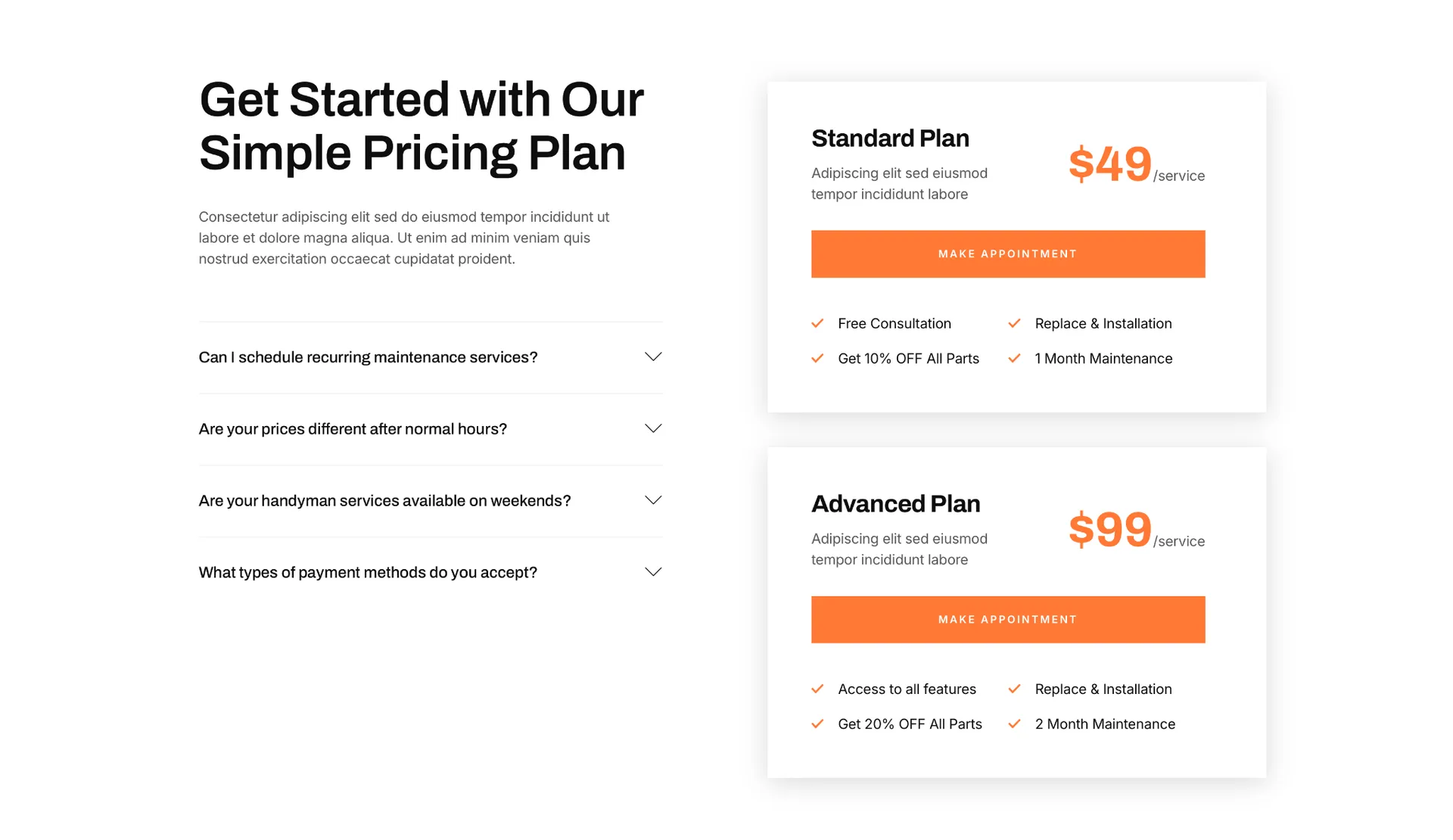Click checkmark icon next to Get 10% OFF All Parts
Screen dimensions: 1453x840
(817, 358)
